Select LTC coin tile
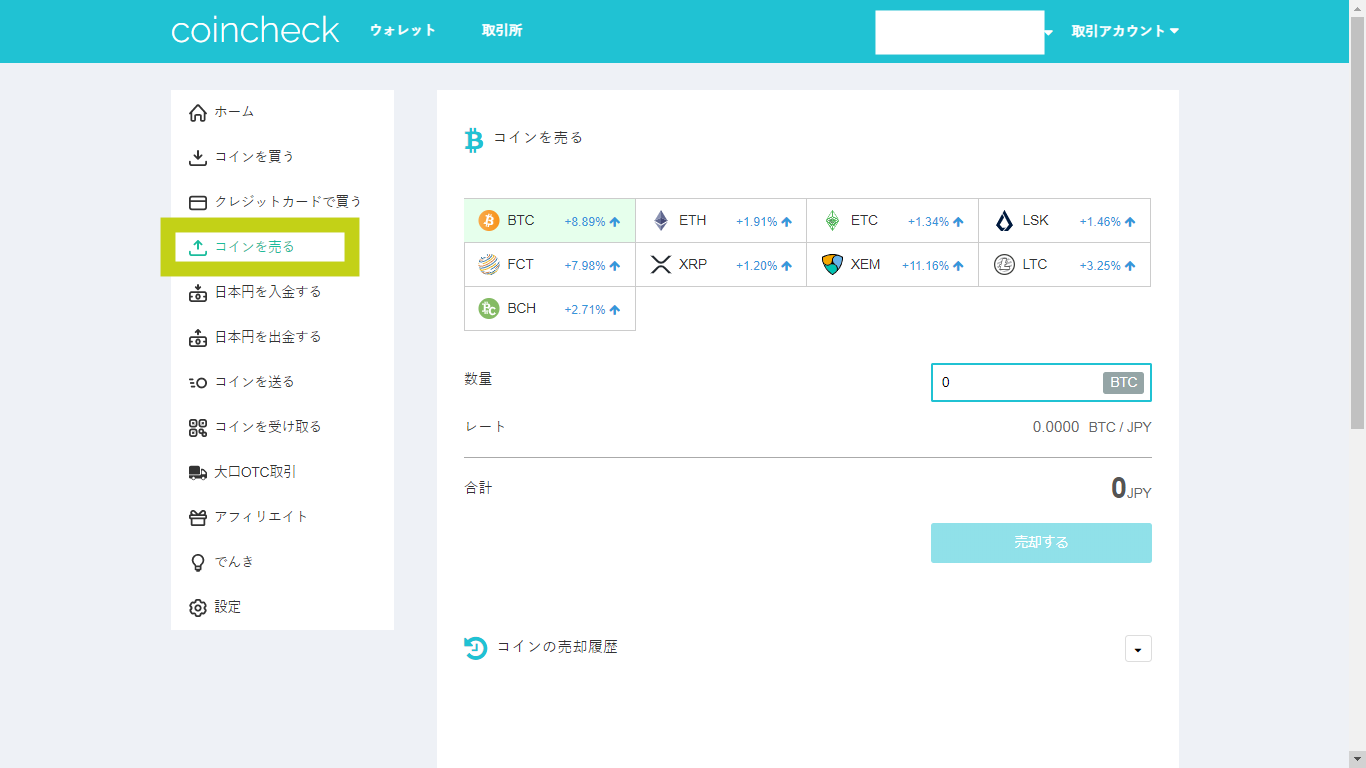Viewport: 1366px width, 768px height. point(1065,264)
